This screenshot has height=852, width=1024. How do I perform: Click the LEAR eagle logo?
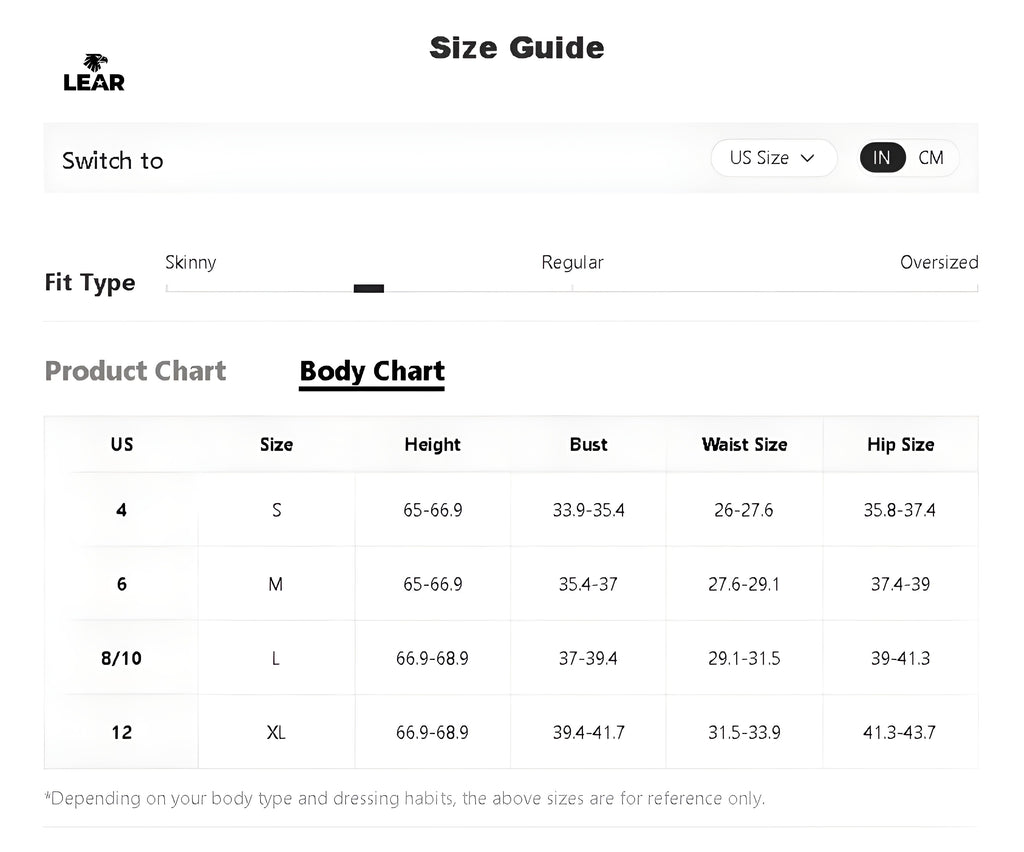pos(94,72)
